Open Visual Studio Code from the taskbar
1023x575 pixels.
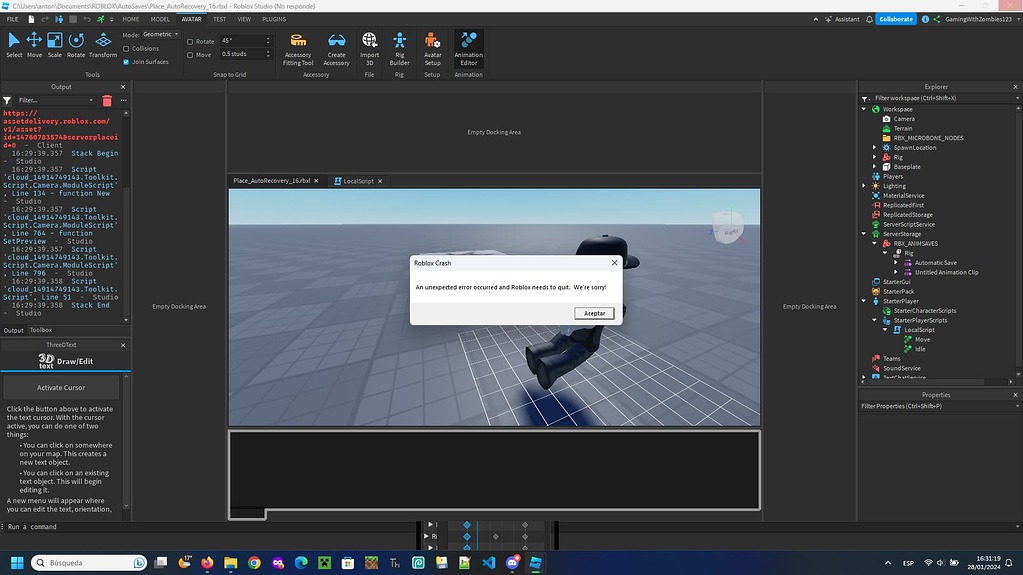[489, 563]
